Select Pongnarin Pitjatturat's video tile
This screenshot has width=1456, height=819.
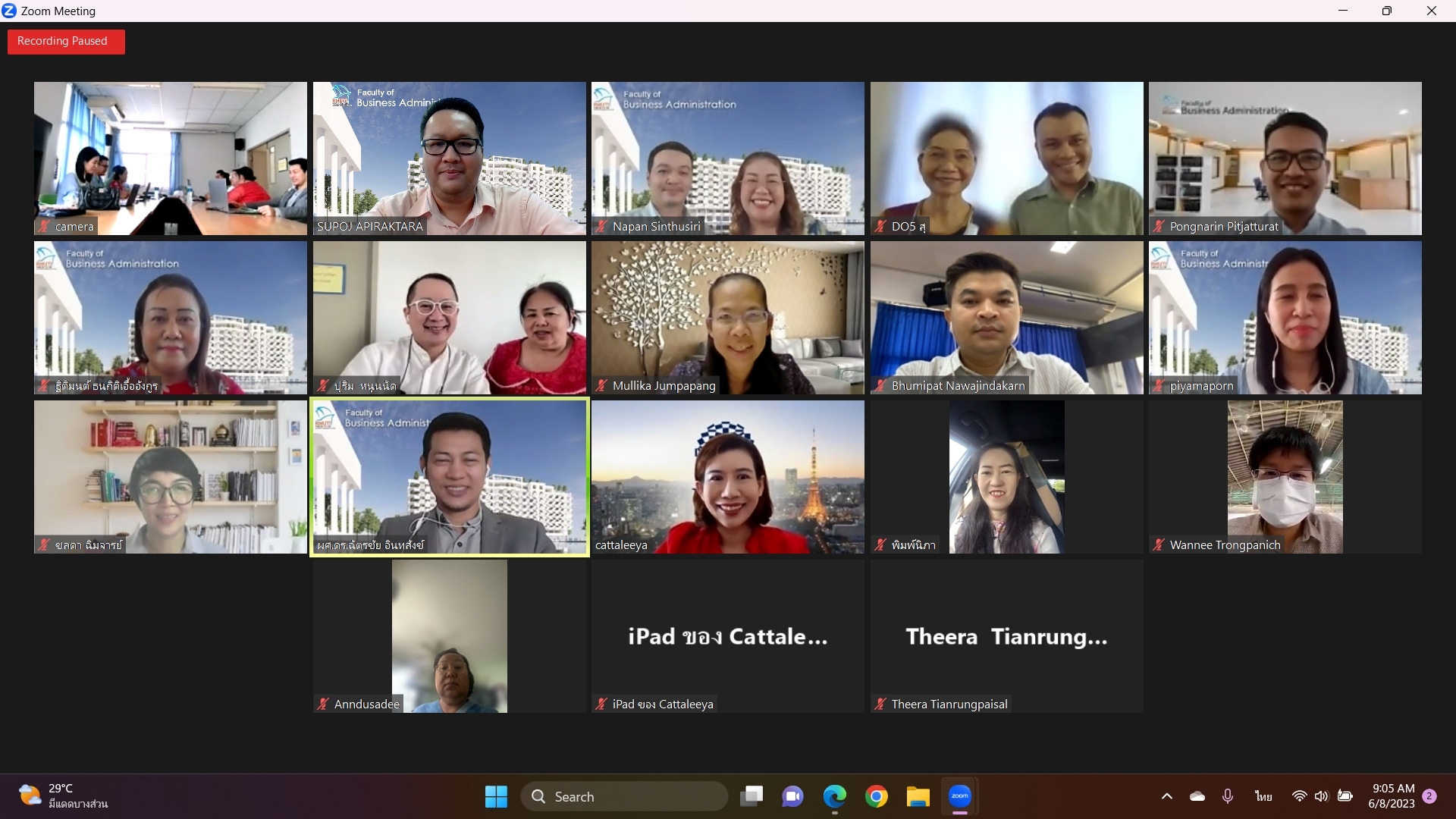(1285, 158)
